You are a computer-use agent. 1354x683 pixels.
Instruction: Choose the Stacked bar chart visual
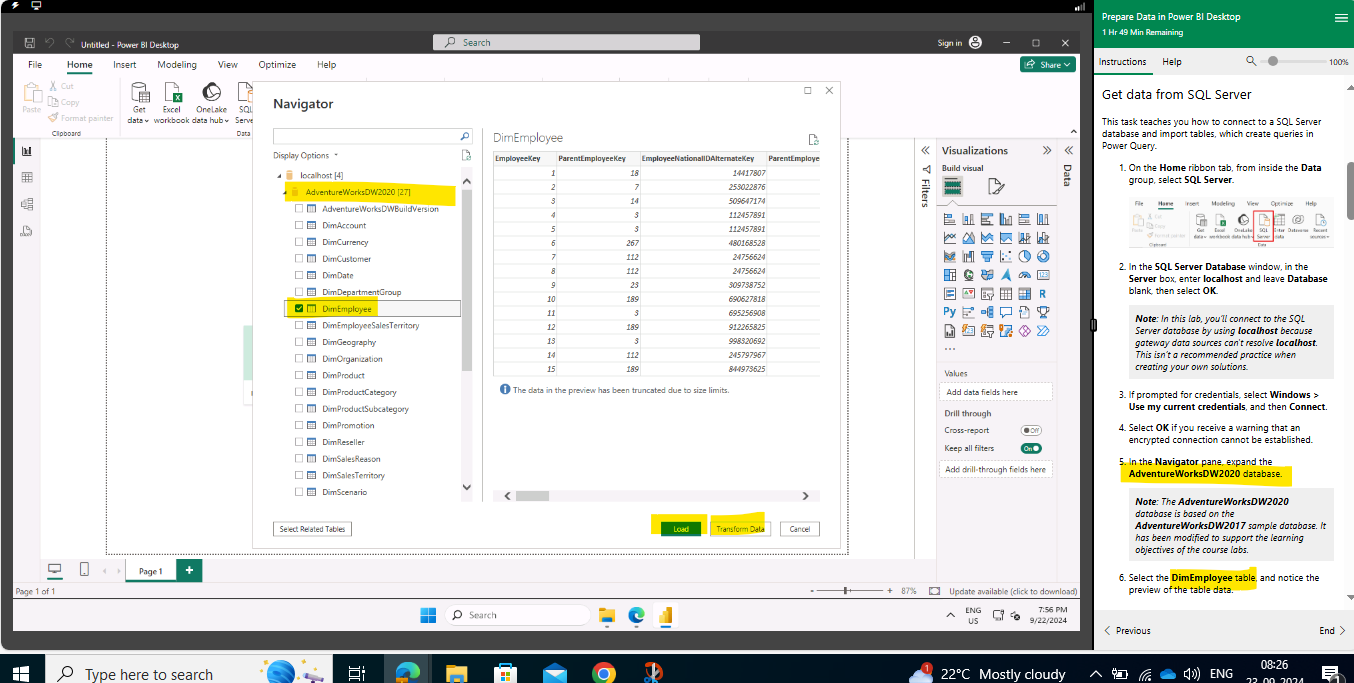(x=950, y=219)
